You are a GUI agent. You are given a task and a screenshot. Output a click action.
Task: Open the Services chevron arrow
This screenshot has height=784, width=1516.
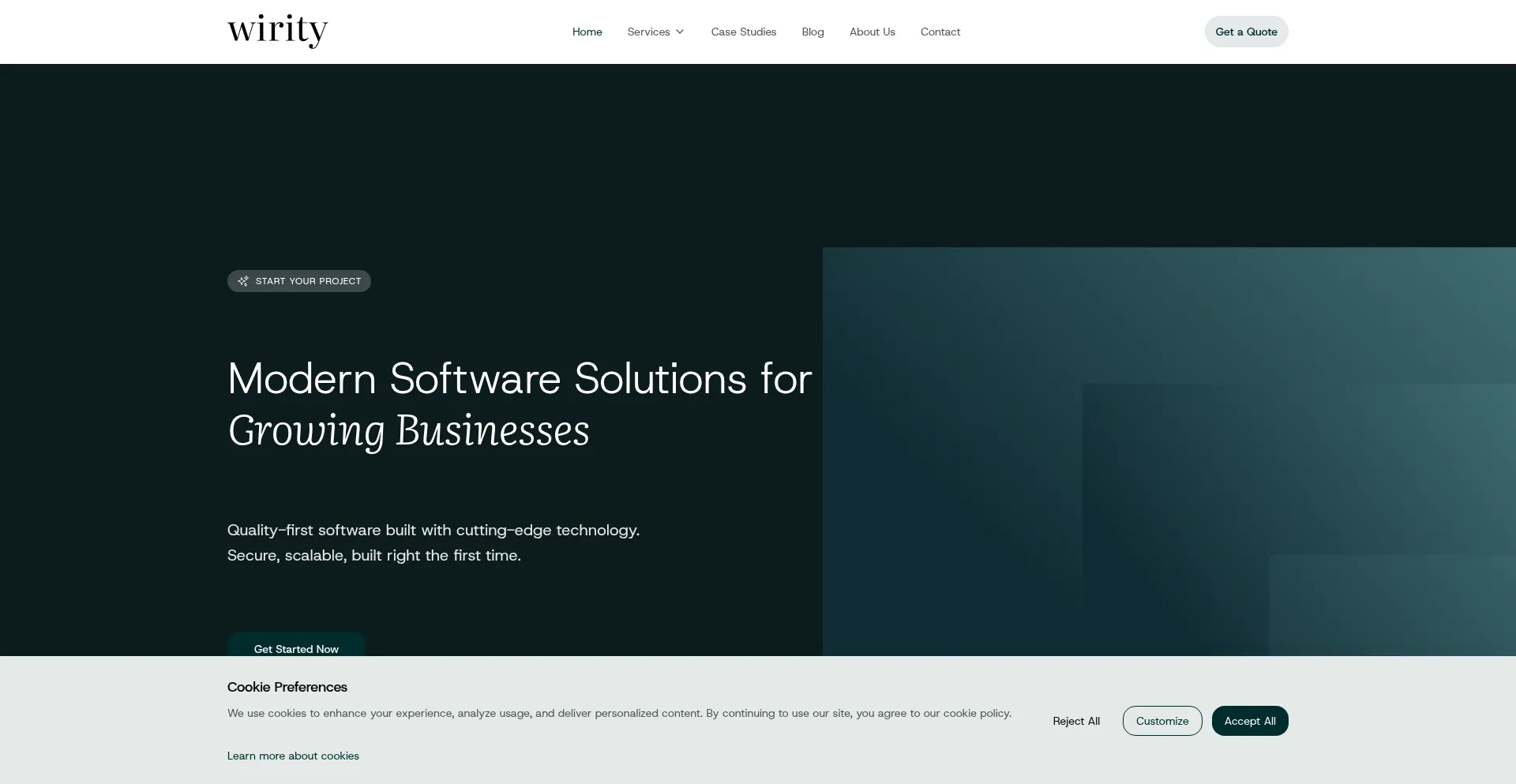679,32
